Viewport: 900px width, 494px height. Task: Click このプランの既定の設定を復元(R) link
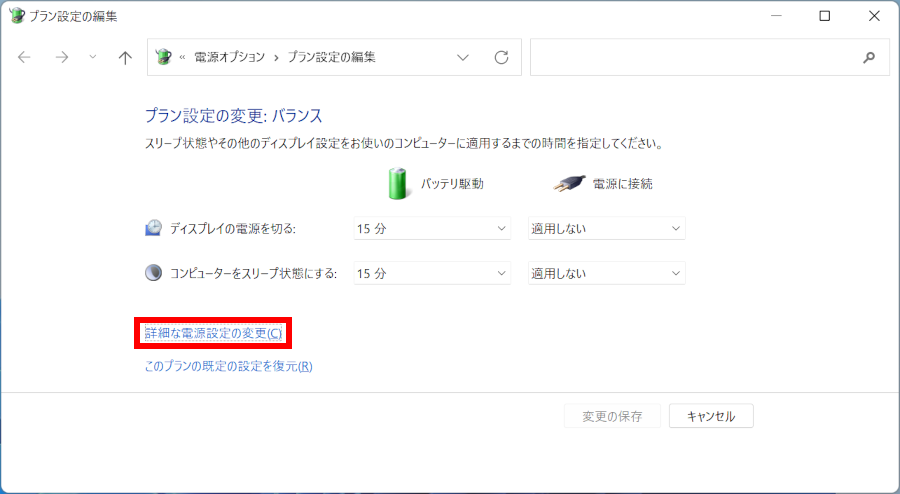228,366
